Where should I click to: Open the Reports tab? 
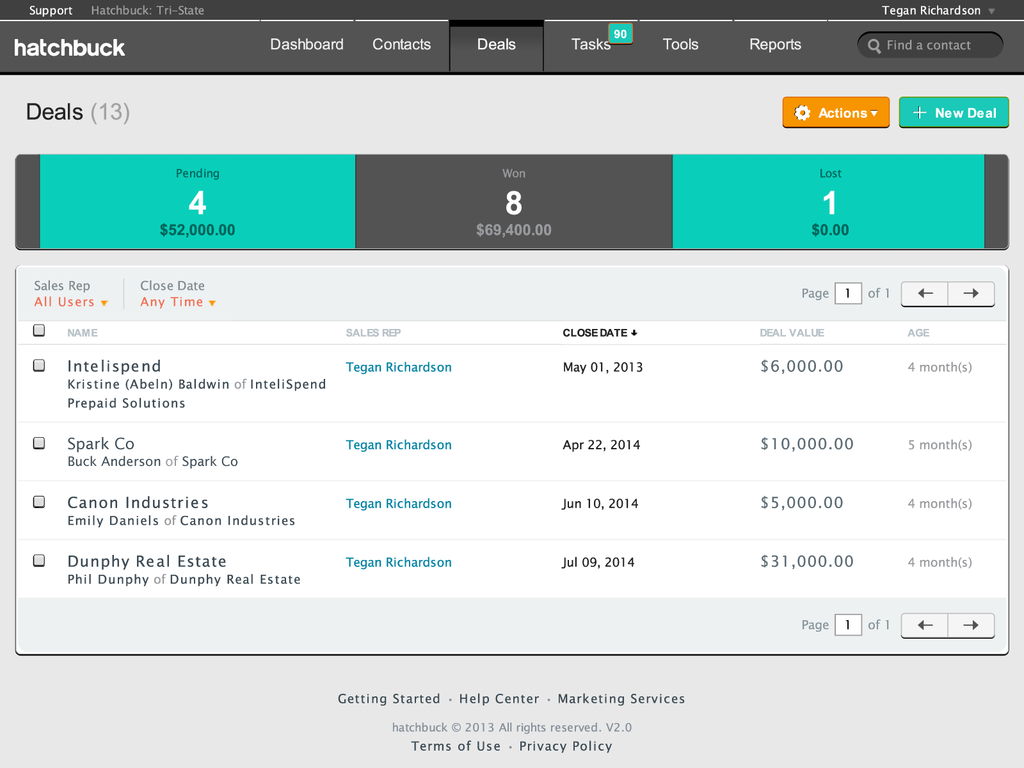point(775,44)
